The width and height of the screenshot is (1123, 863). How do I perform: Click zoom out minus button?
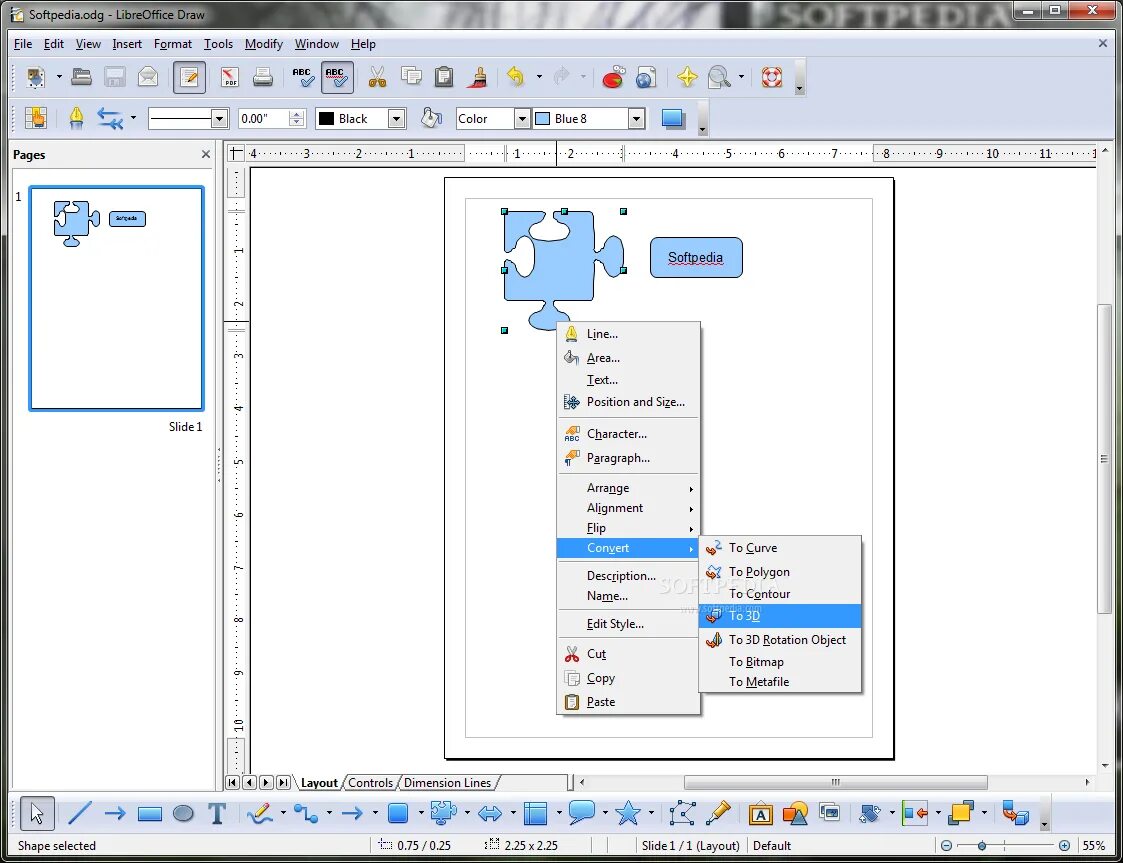pos(946,846)
